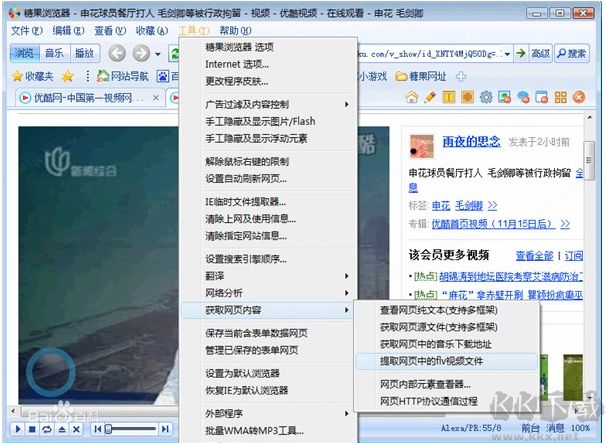Image resolution: width=606 pixels, height=443 pixels.
Task: Click the home icon in tab toolbar
Action: 412,97
